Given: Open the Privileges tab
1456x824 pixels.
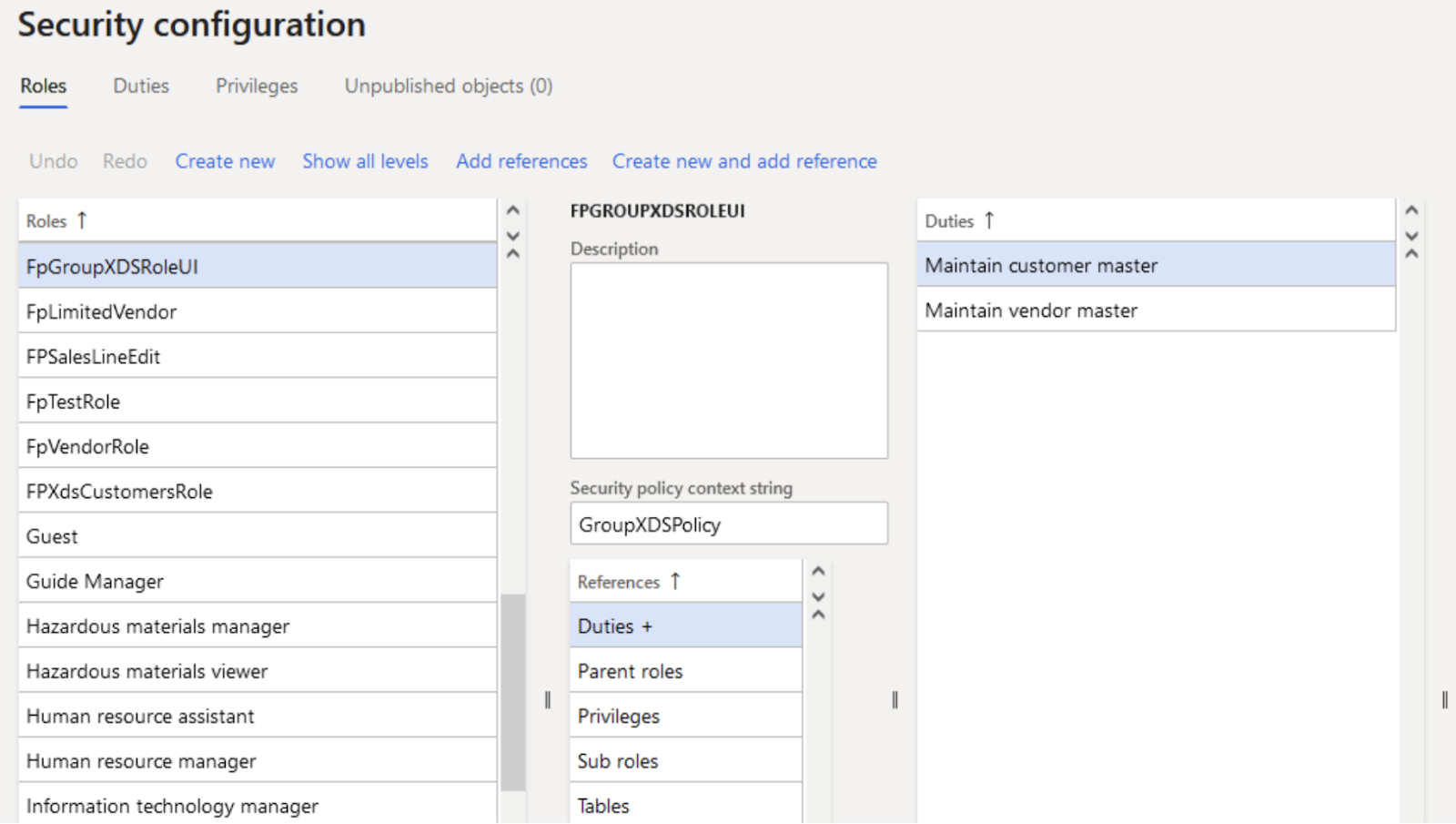Looking at the screenshot, I should (257, 86).
